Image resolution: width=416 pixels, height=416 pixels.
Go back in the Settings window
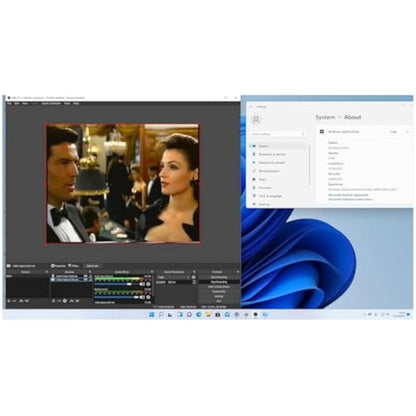click(251, 107)
